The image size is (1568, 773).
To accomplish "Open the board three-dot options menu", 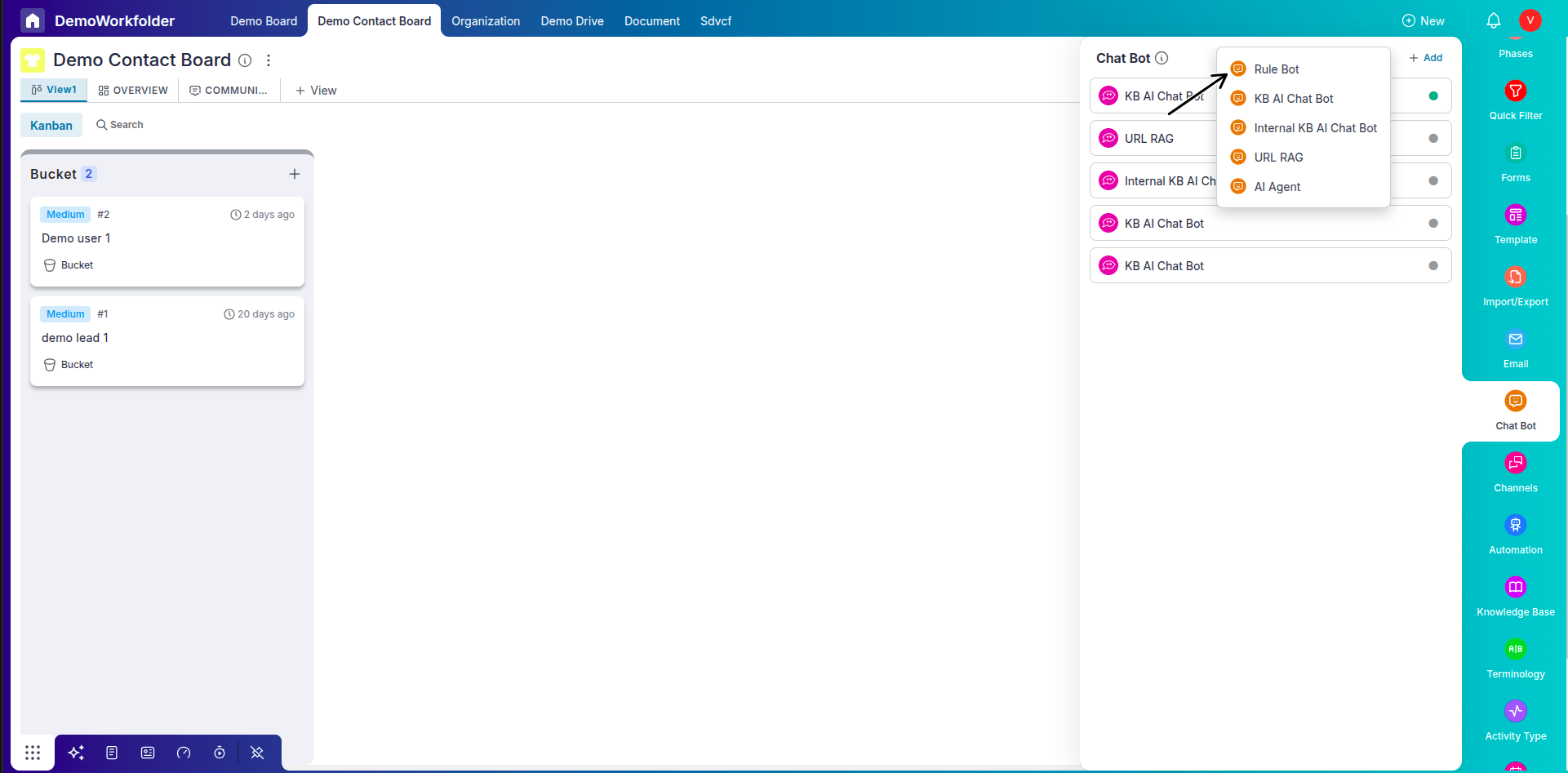I will [269, 60].
